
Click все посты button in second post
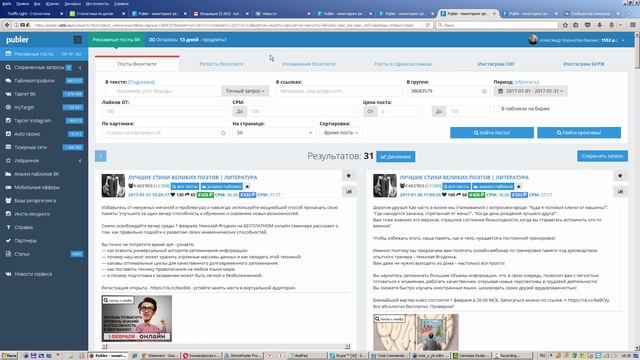point(456,187)
